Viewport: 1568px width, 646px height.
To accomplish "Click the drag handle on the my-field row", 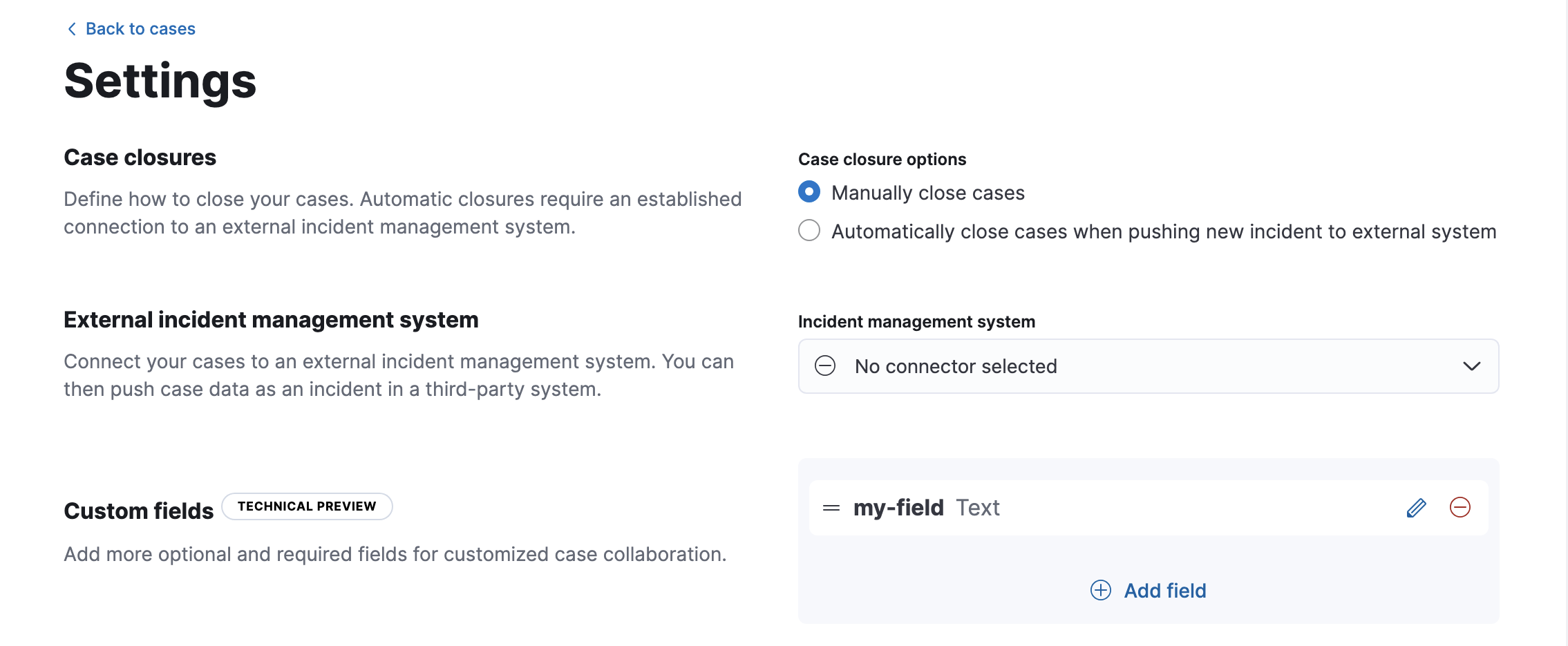I will click(833, 507).
